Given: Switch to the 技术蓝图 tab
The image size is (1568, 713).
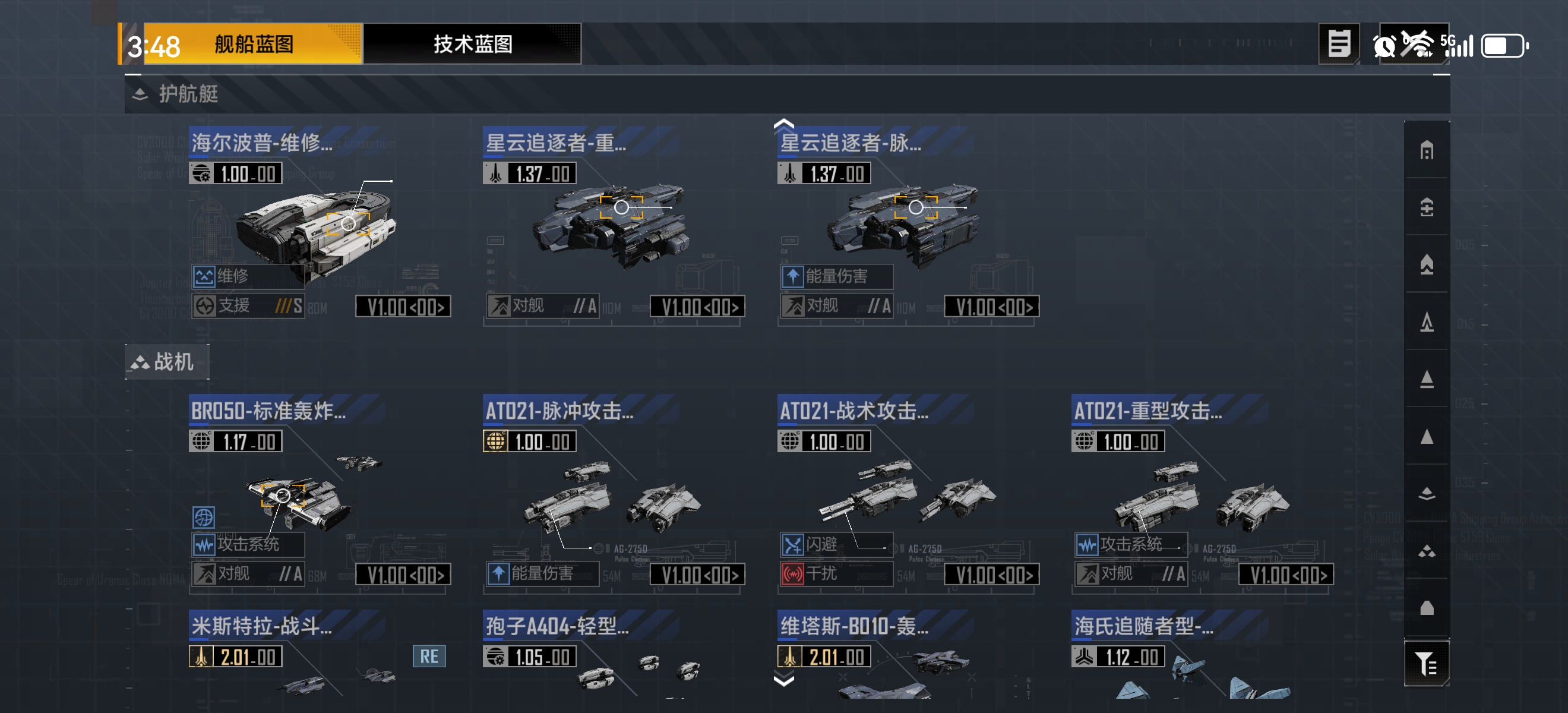Looking at the screenshot, I should (x=472, y=44).
